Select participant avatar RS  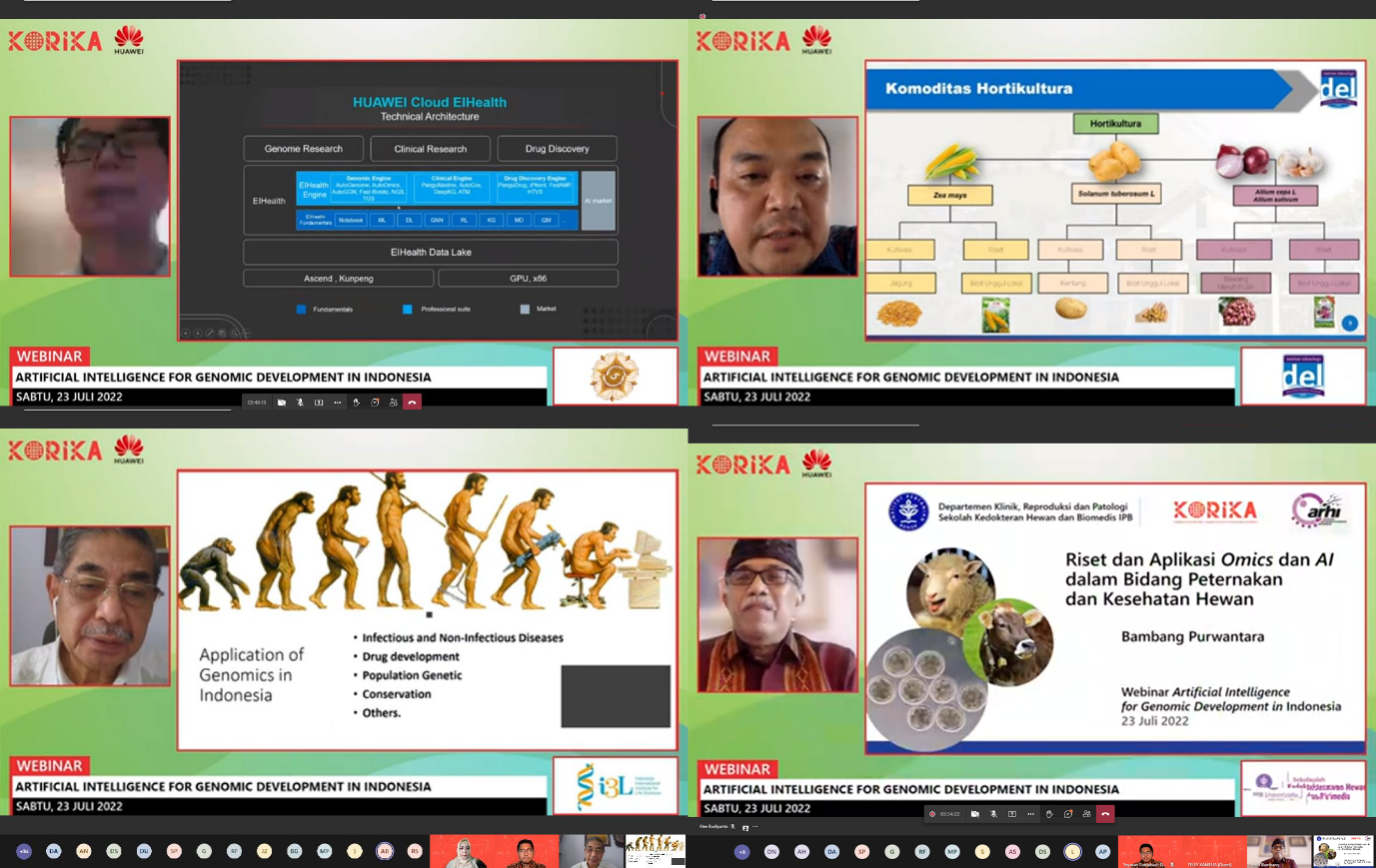415,851
